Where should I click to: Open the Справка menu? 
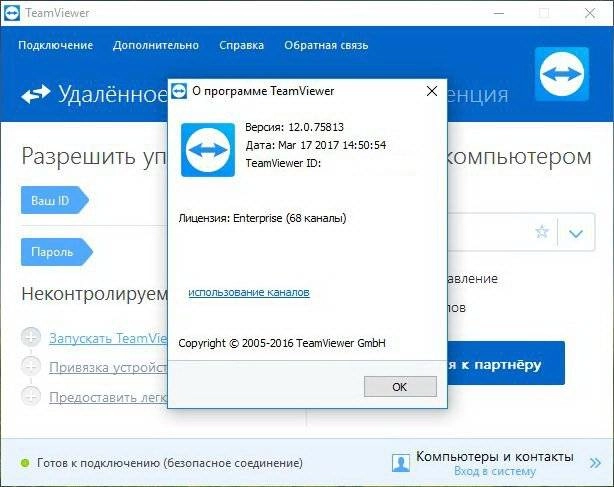pos(242,45)
